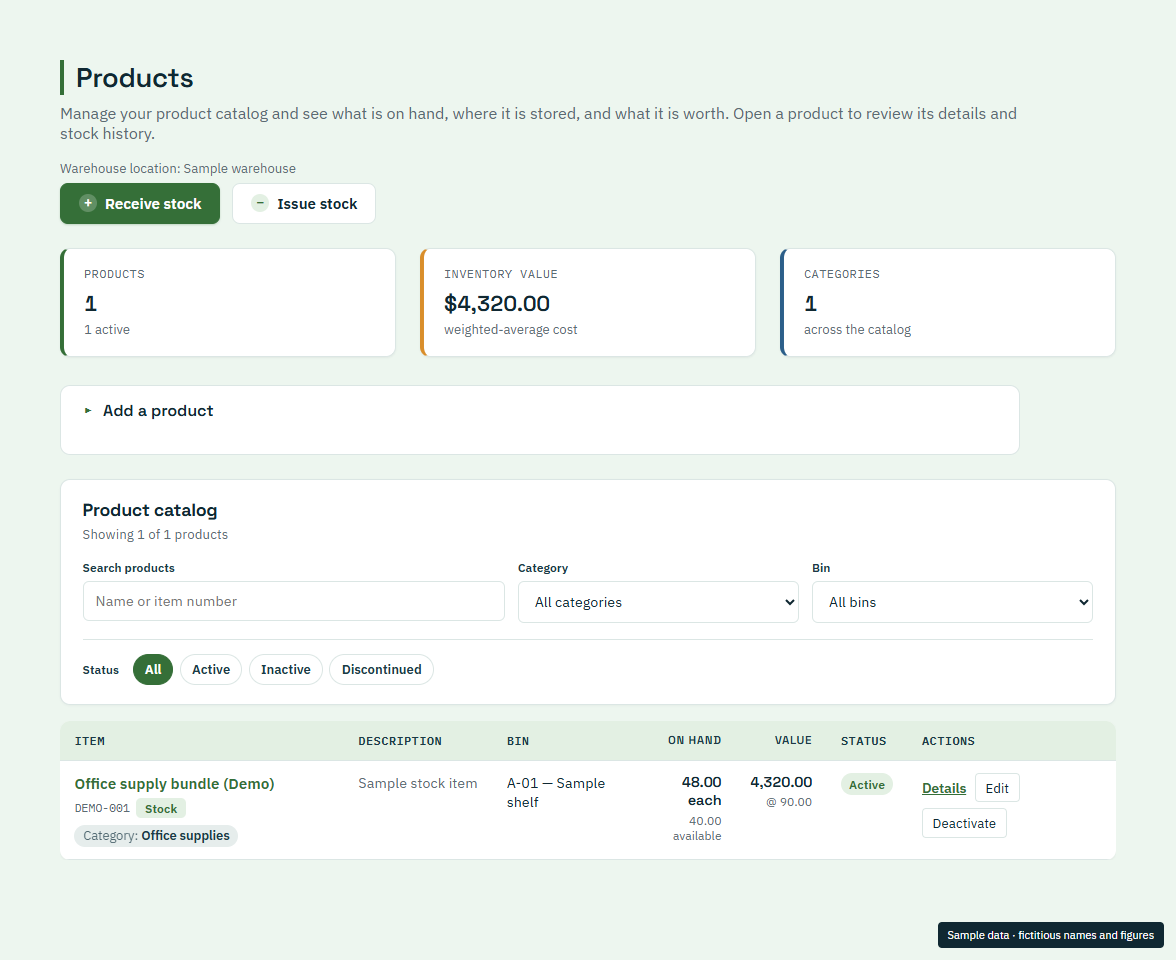
Task: Click the Stock type badge
Action: pos(160,808)
